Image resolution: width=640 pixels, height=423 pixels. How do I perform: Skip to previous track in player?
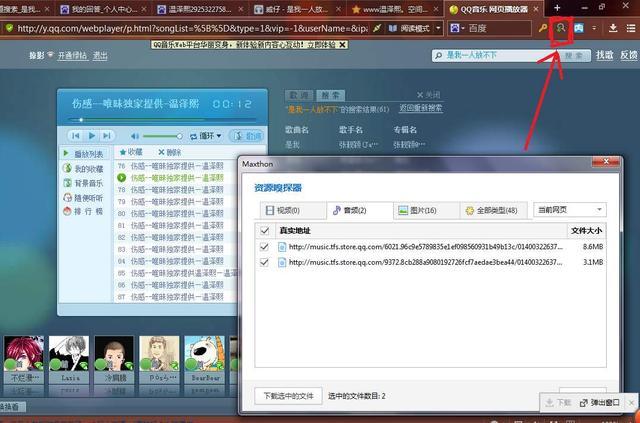click(76, 136)
